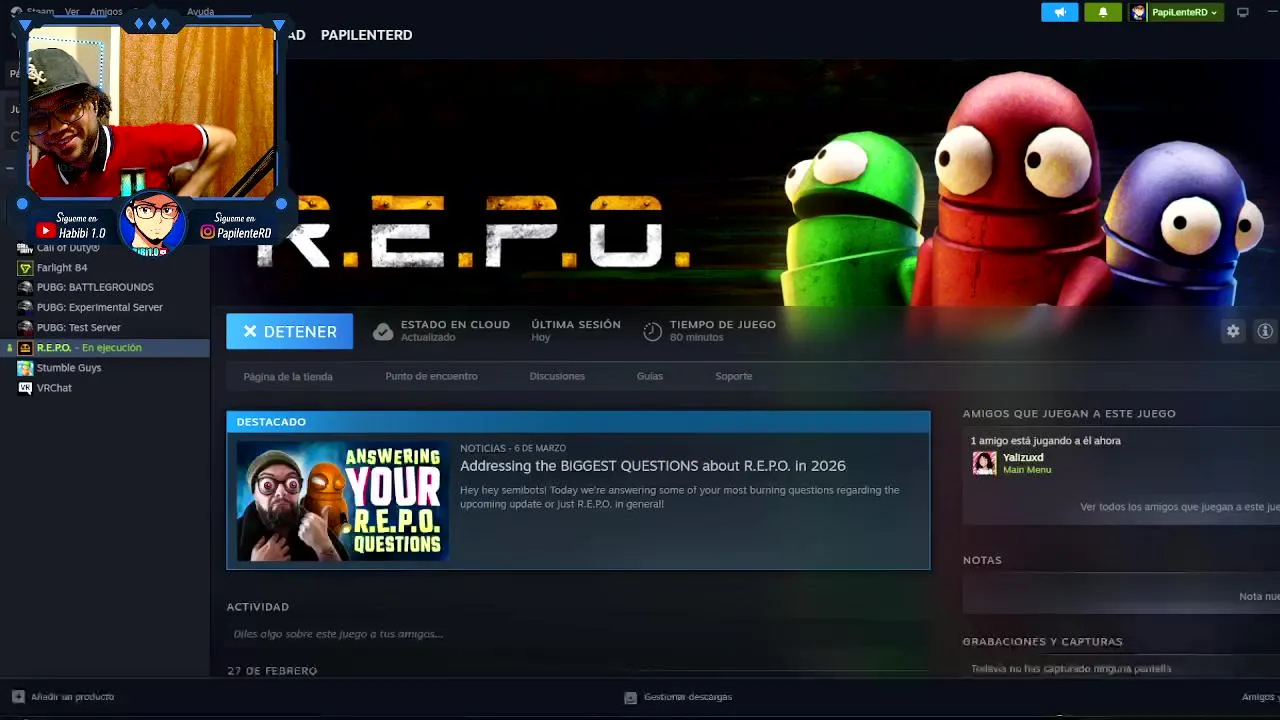Open the Answering Your R.E.P.O. Questions thumbnail
1280x720 pixels.
pos(343,500)
